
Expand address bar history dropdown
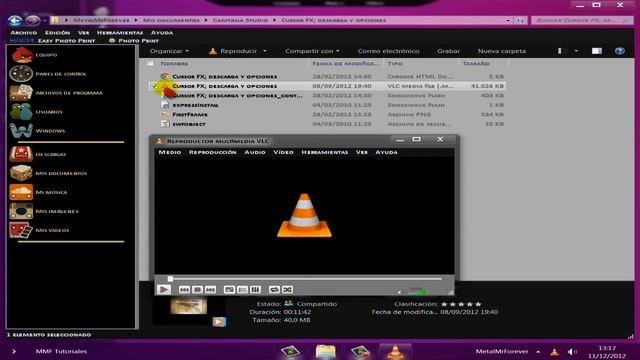pos(508,20)
